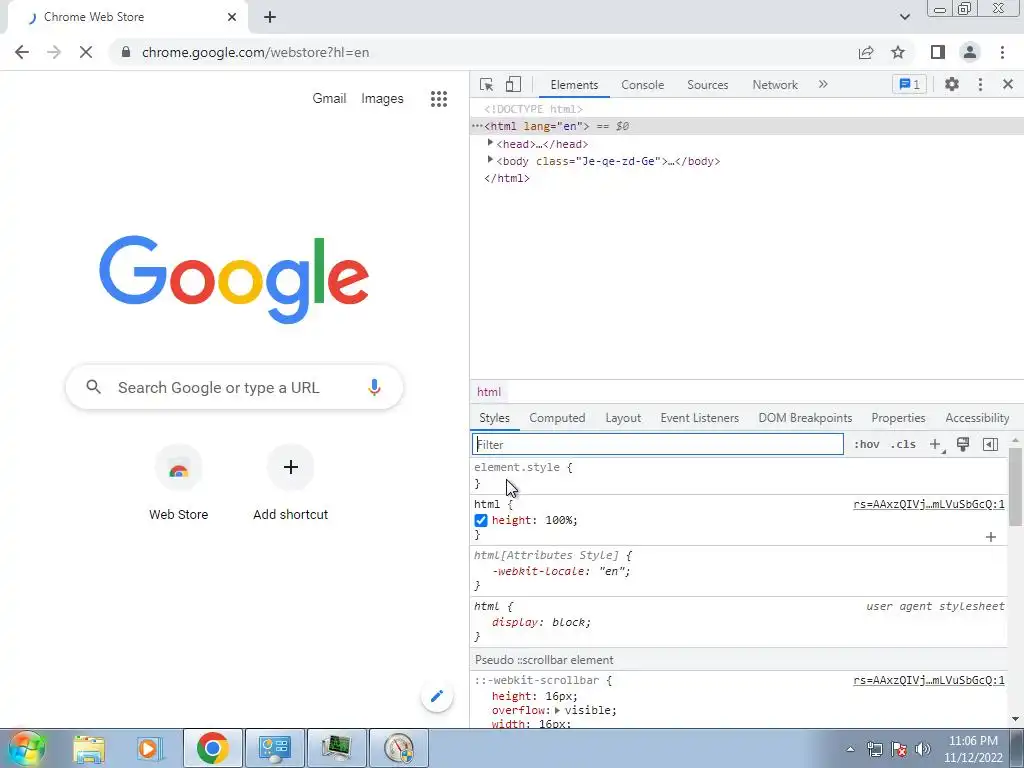The width and height of the screenshot is (1024, 768).
Task: Toggle .cls element classes button
Action: click(903, 444)
